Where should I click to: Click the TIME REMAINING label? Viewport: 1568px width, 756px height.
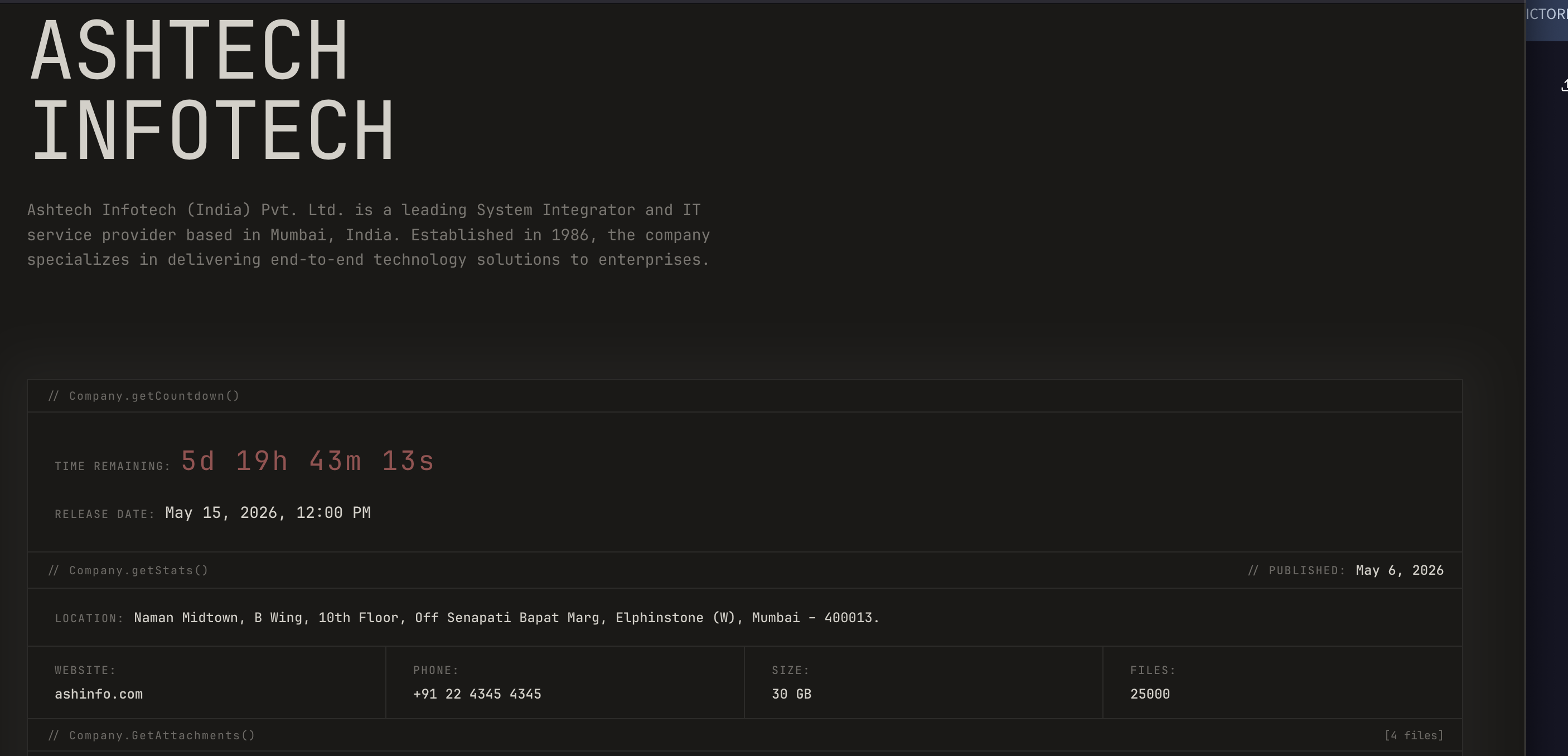[x=113, y=466]
